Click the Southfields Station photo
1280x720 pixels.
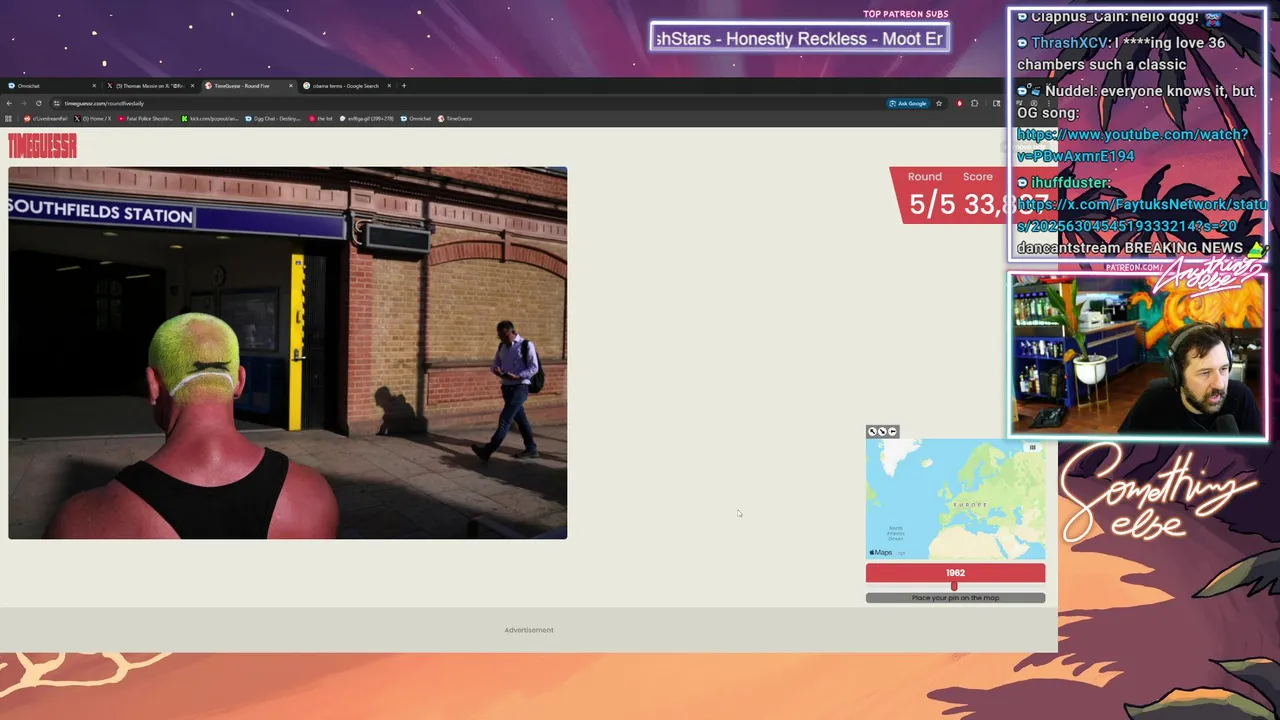coord(288,353)
